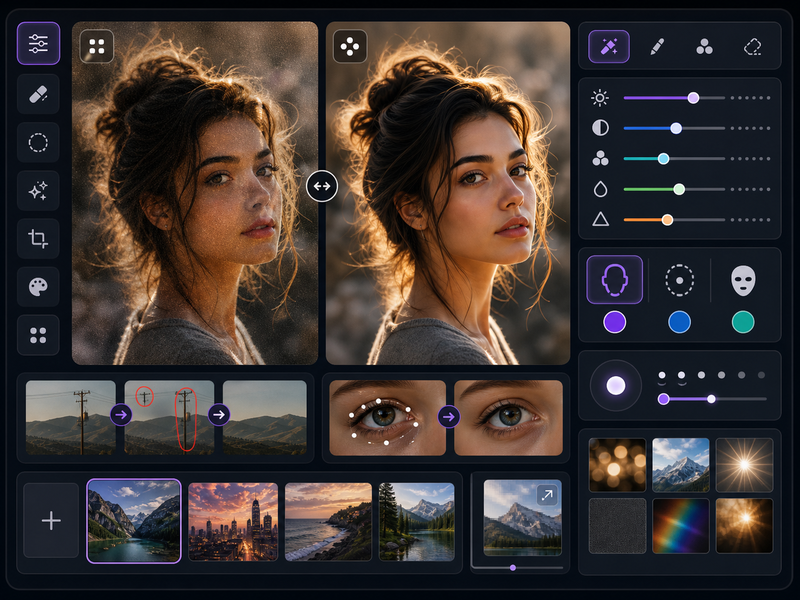The width and height of the screenshot is (800, 600).
Task: Adjust the purple brightness slider handle
Action: tap(693, 98)
